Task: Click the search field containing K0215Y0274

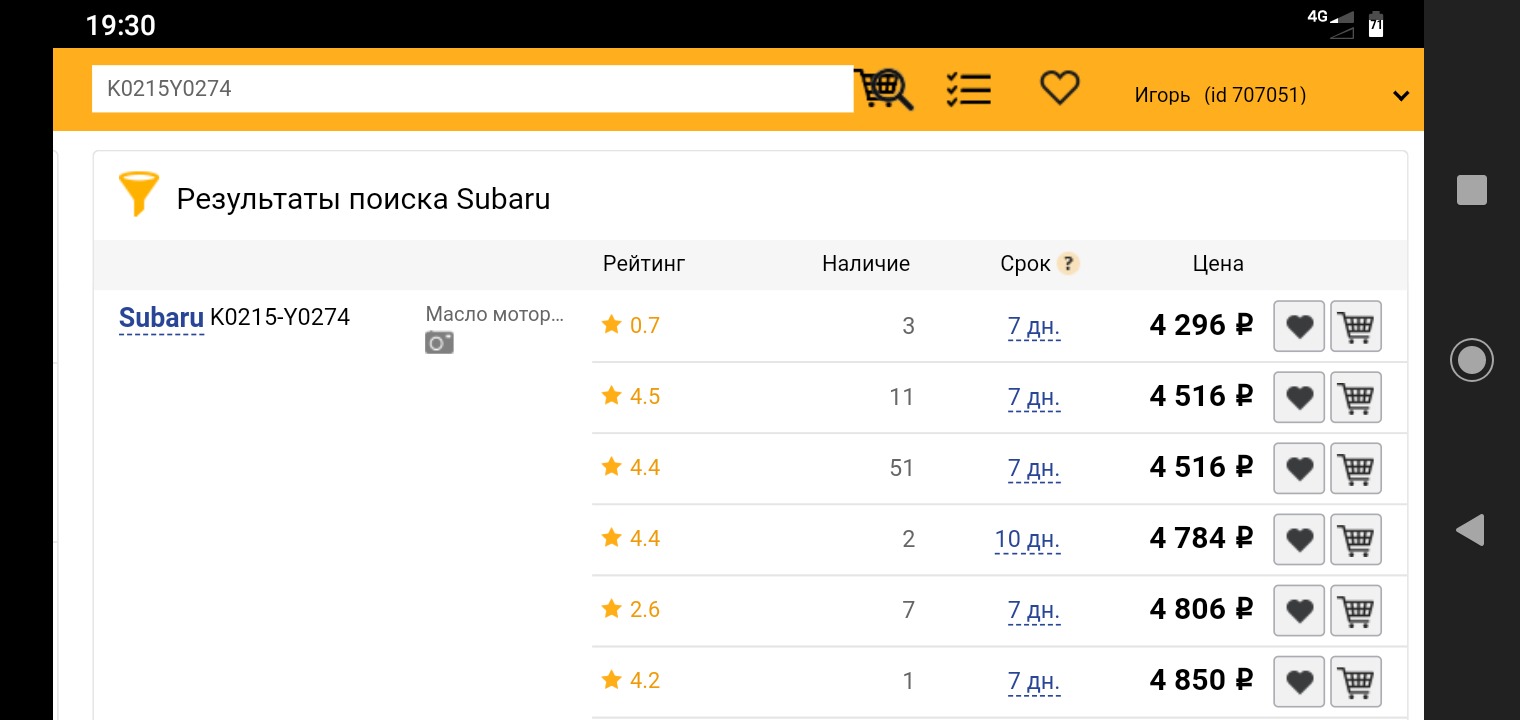Action: pyautogui.click(x=472, y=89)
